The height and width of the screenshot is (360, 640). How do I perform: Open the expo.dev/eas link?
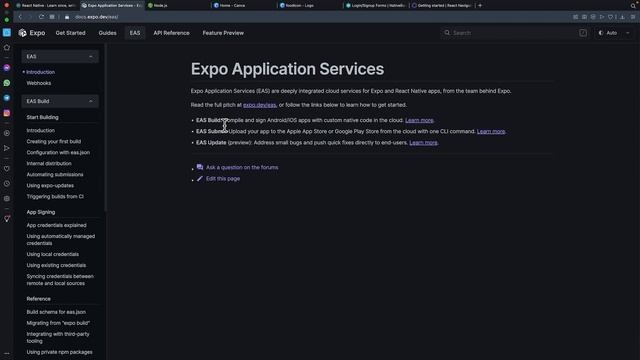260,105
